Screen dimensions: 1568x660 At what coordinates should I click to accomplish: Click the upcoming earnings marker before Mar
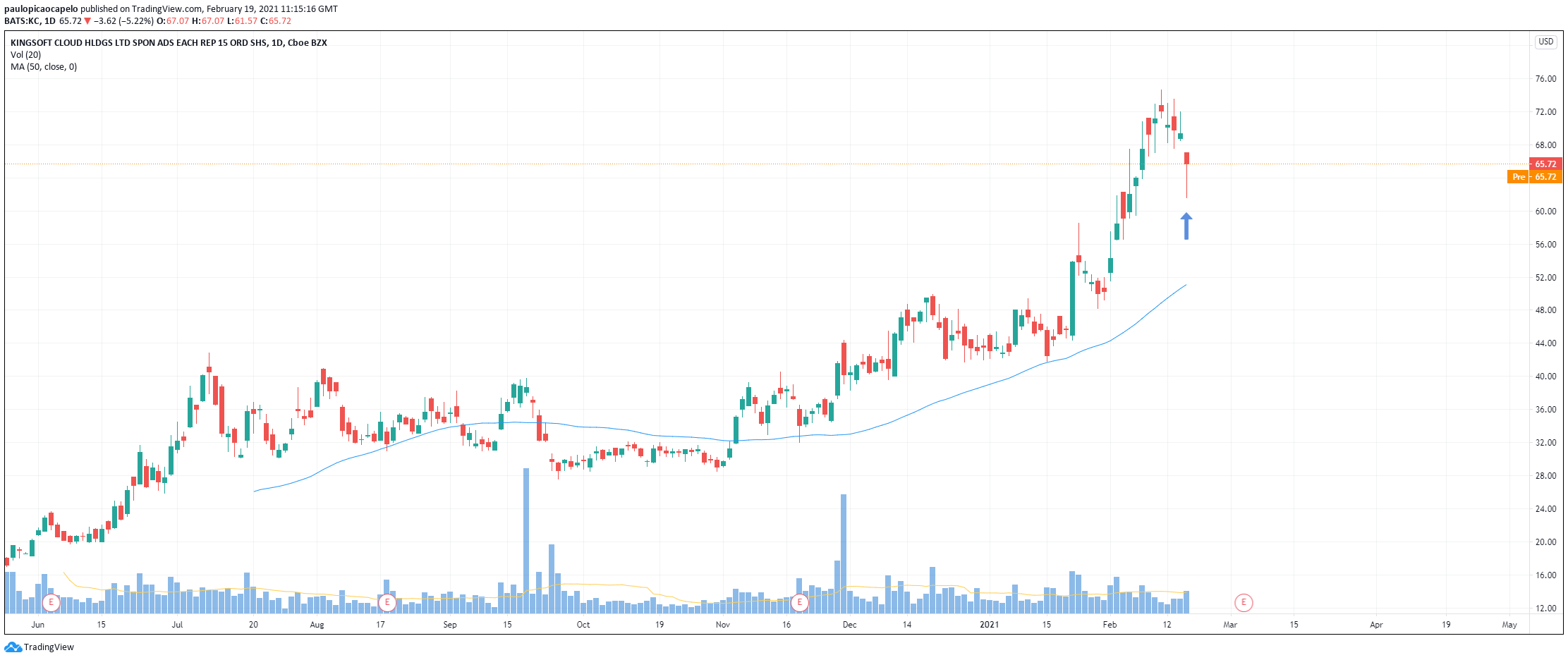coord(1244,603)
